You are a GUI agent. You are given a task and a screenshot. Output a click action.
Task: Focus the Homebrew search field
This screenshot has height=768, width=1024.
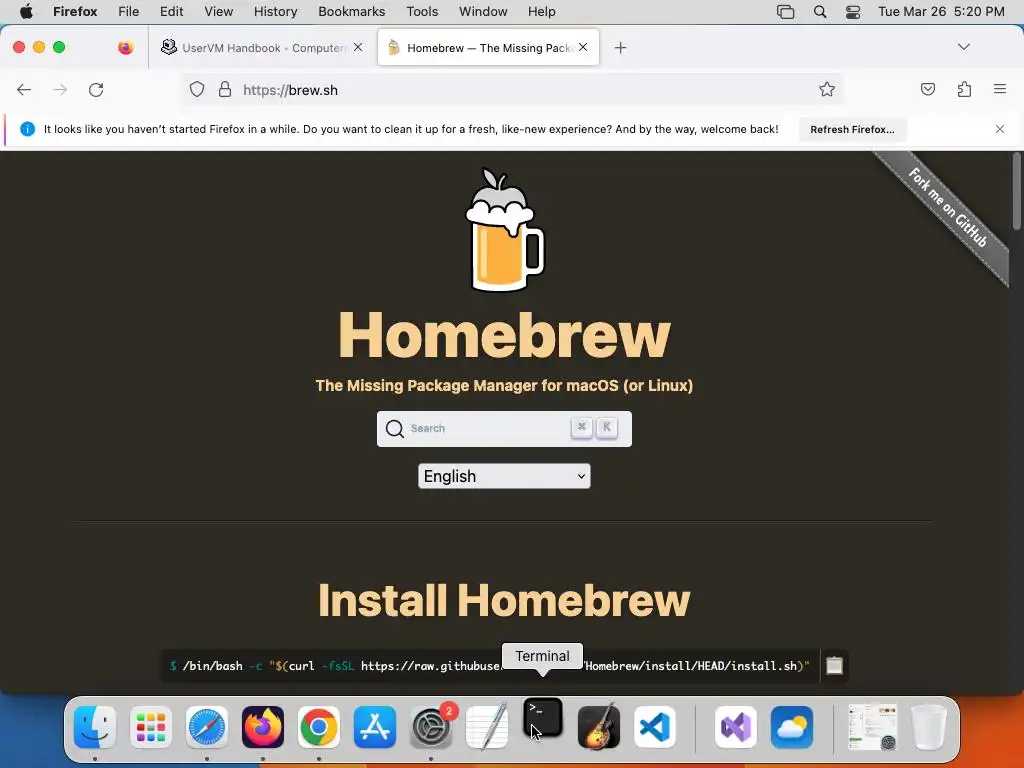pyautogui.click(x=504, y=429)
